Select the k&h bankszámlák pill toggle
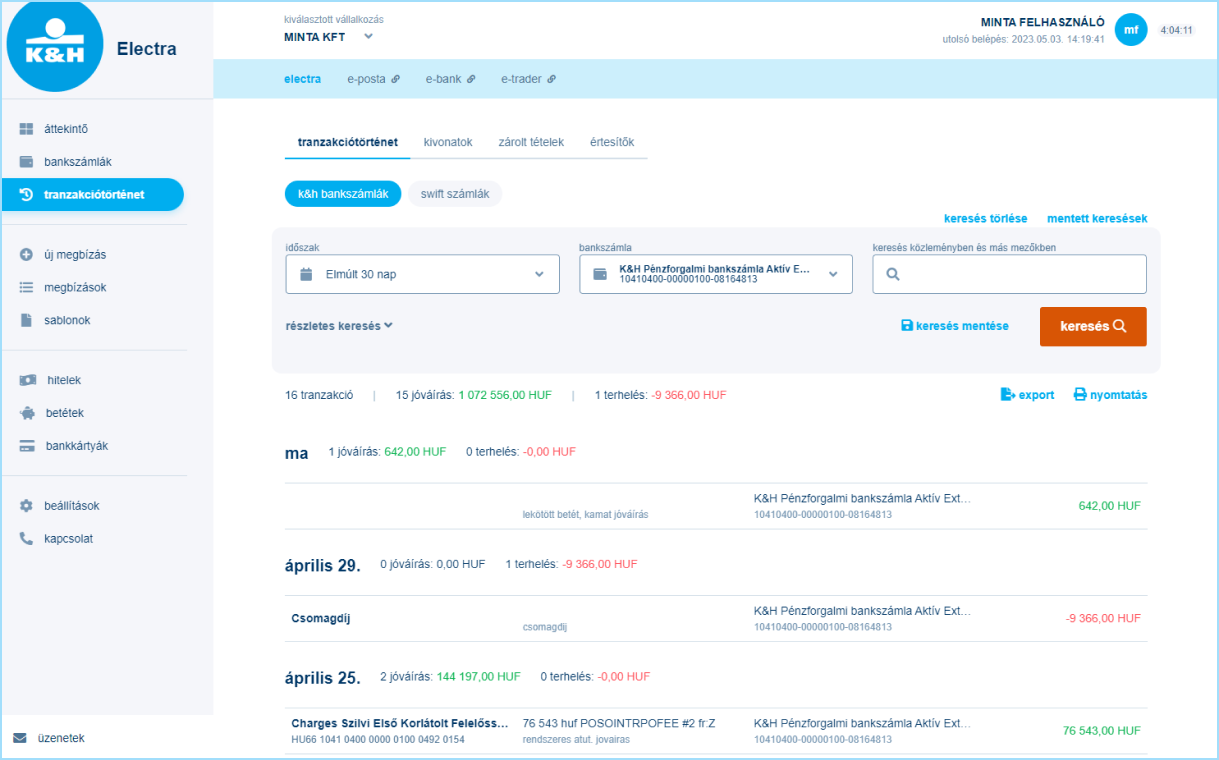This screenshot has height=760, width=1219. point(343,194)
